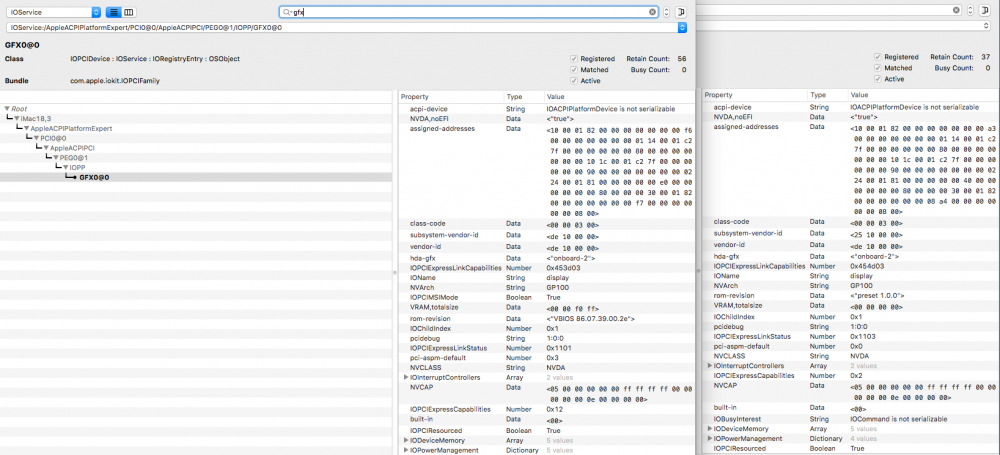Collapse the Root tree node triangle
The image size is (1000, 455).
click(x=7, y=109)
